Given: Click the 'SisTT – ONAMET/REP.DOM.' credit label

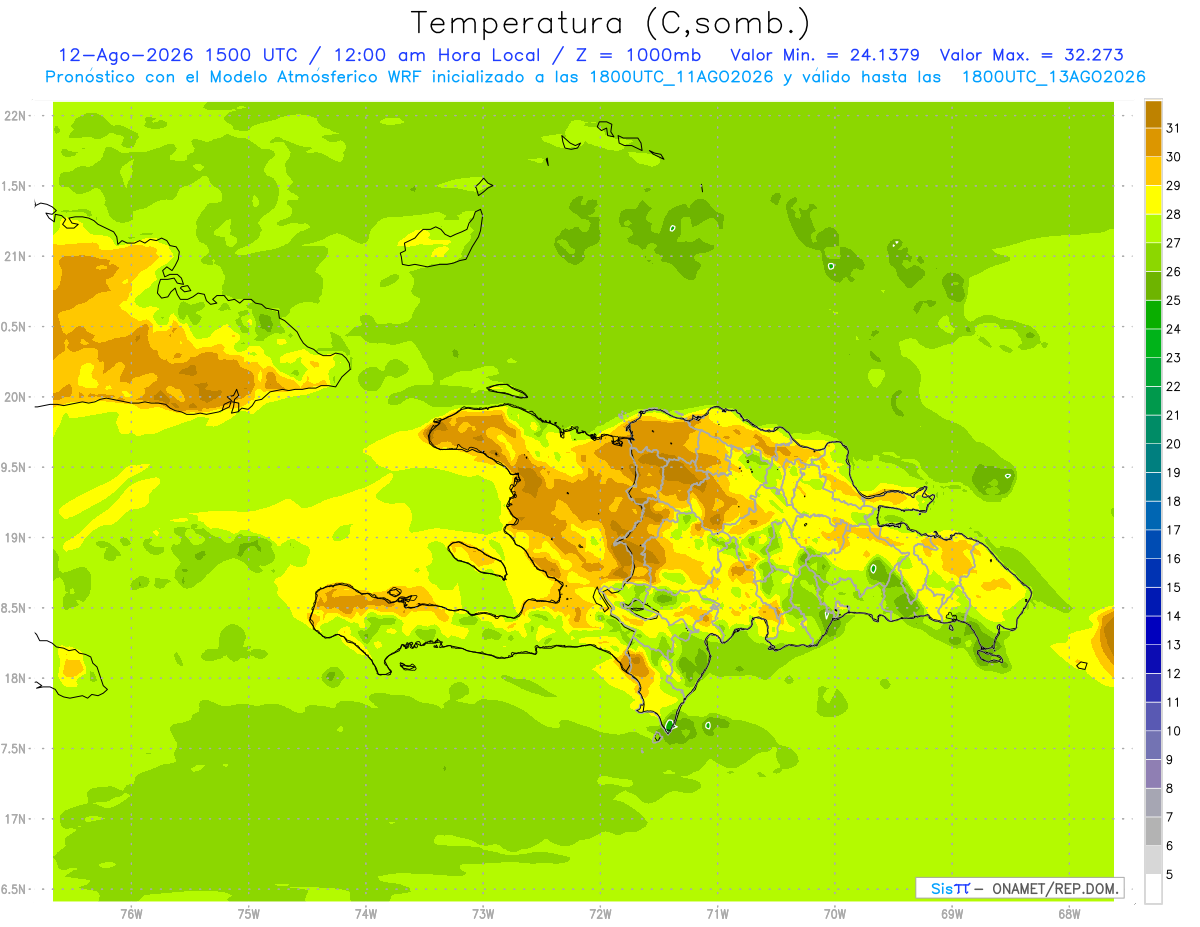Looking at the screenshot, I should coord(1019,888).
